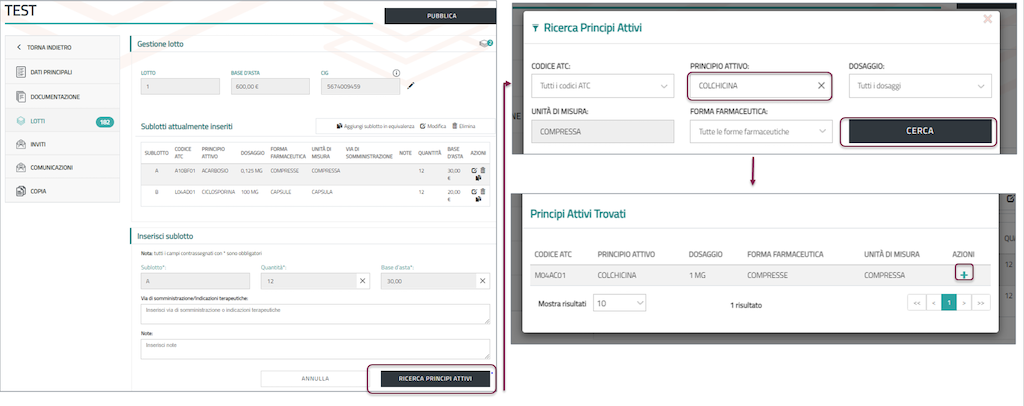Click the Gestione lotto help icon
1024x406 pixels.
[486, 43]
